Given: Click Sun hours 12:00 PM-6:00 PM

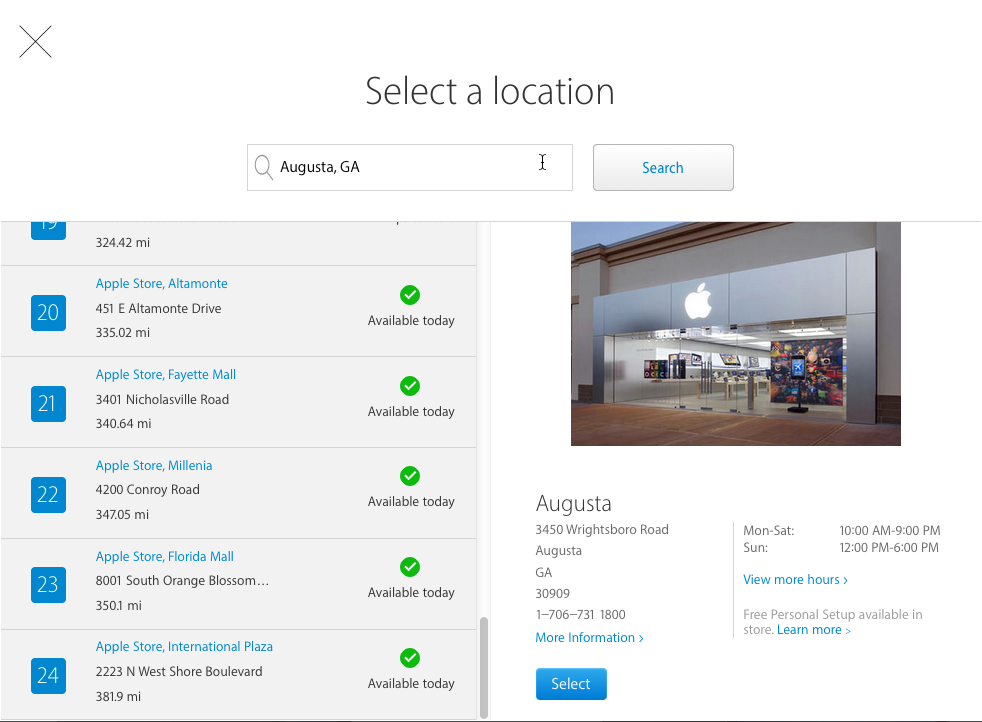Looking at the screenshot, I should pyautogui.click(x=889, y=547).
